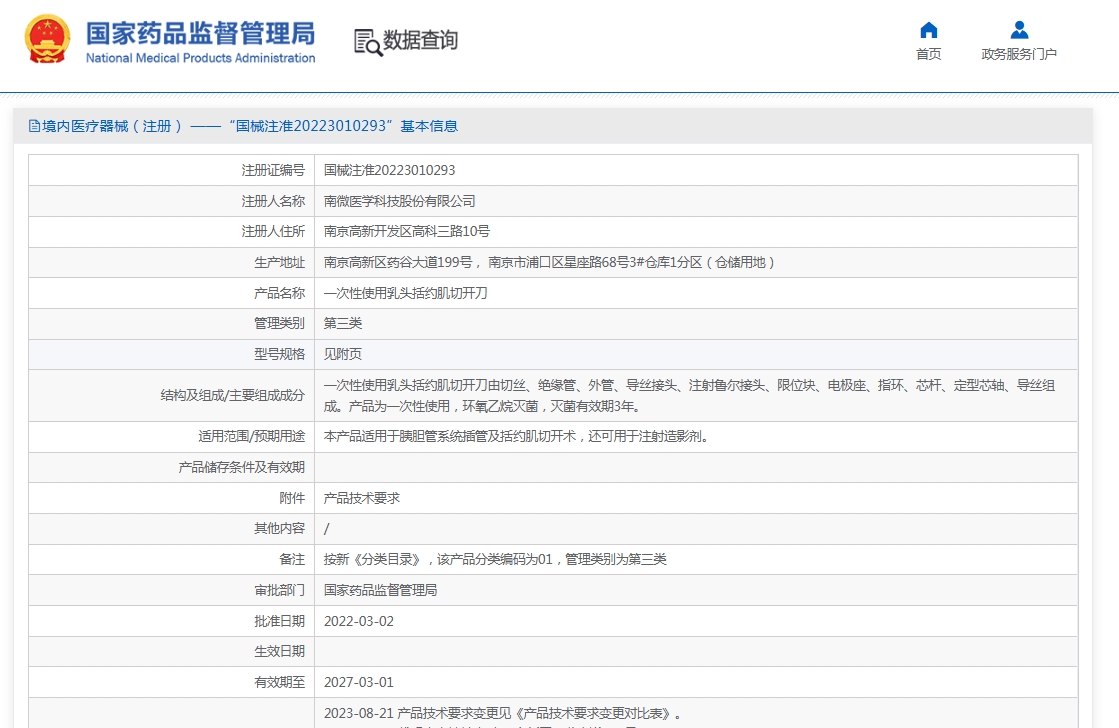The image size is (1119, 728).
Task: Click the 备注 label
Action: [x=293, y=560]
